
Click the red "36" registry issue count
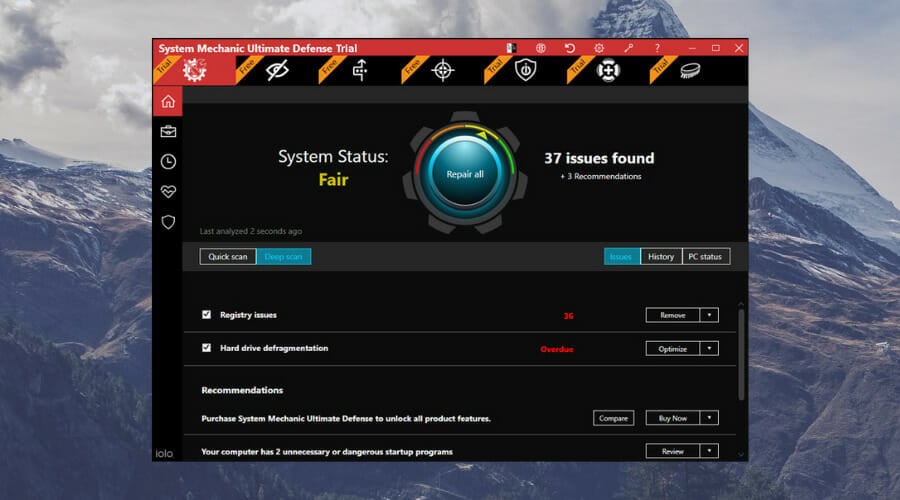point(568,316)
